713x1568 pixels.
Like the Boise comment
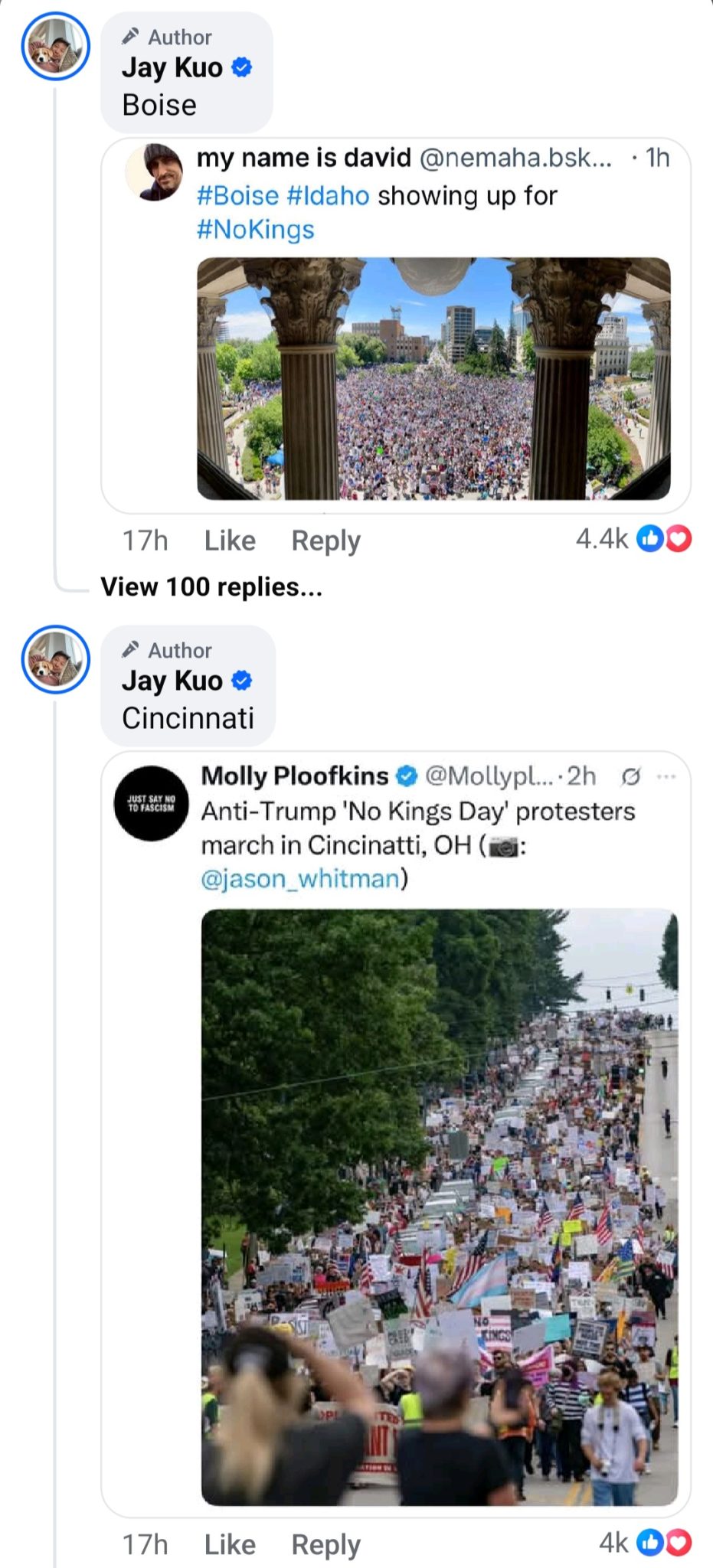coord(230,541)
